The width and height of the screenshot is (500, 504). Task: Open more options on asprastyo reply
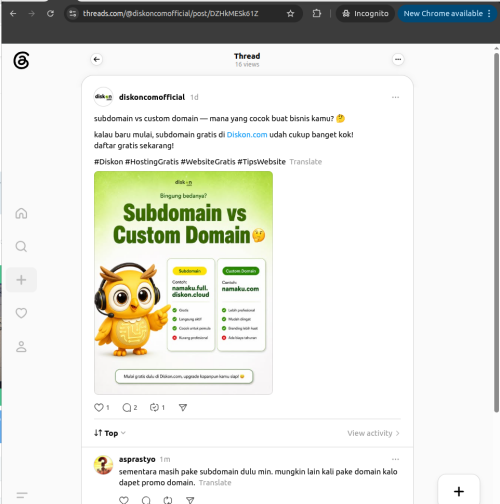pos(395,459)
